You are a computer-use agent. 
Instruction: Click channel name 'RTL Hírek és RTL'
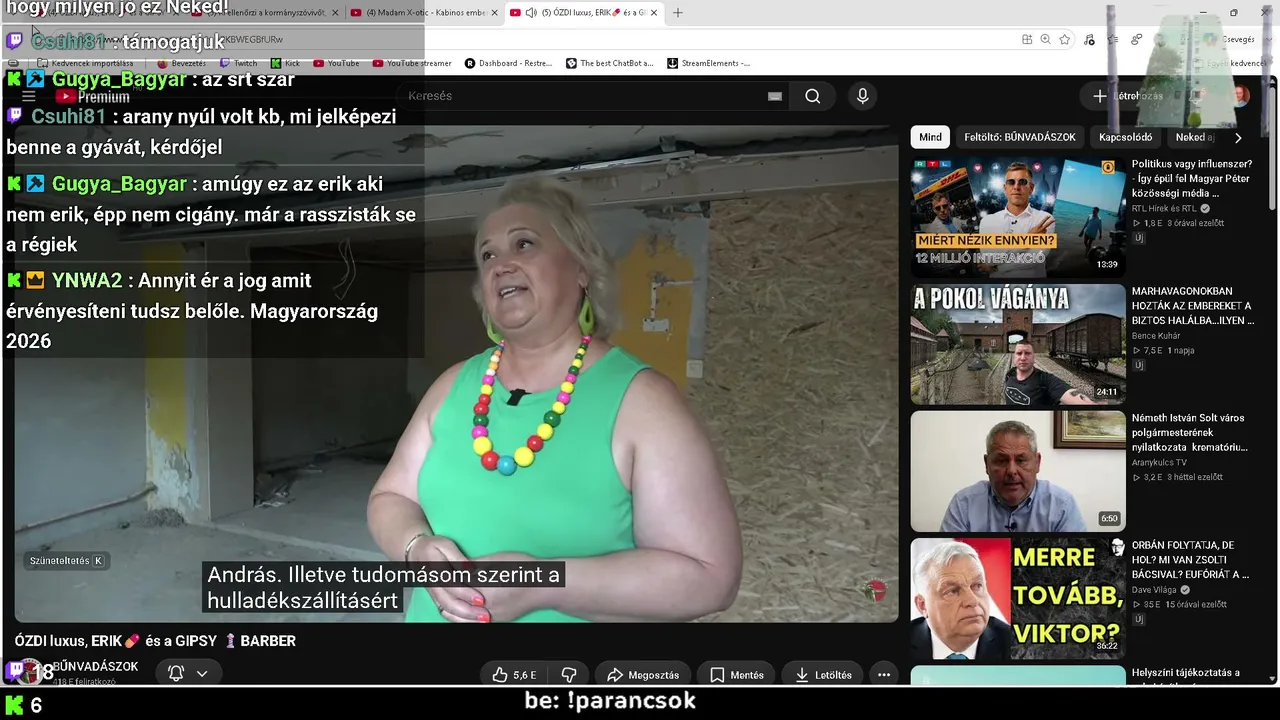1164,209
